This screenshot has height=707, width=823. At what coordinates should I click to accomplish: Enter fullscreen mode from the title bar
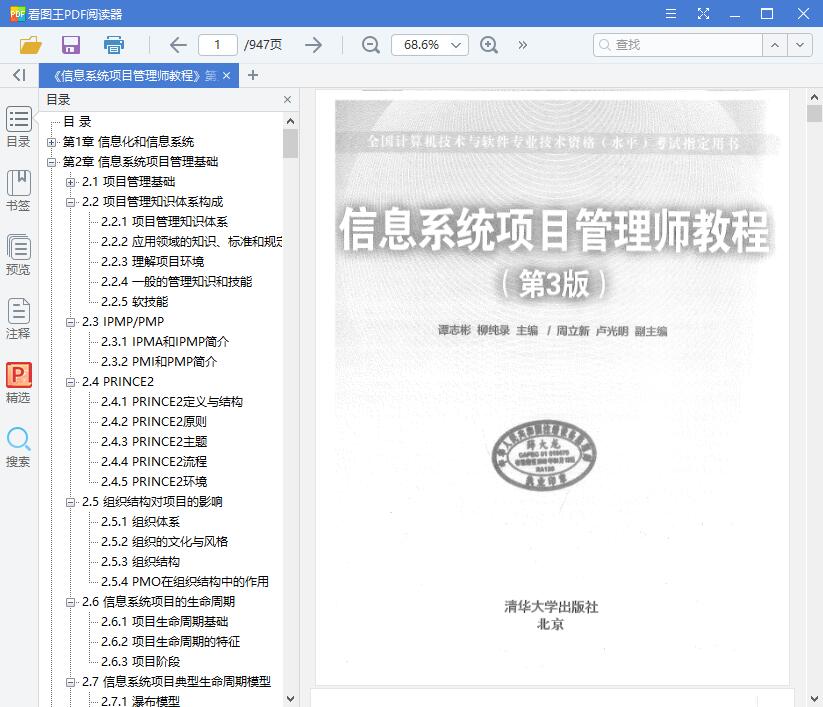tap(703, 14)
